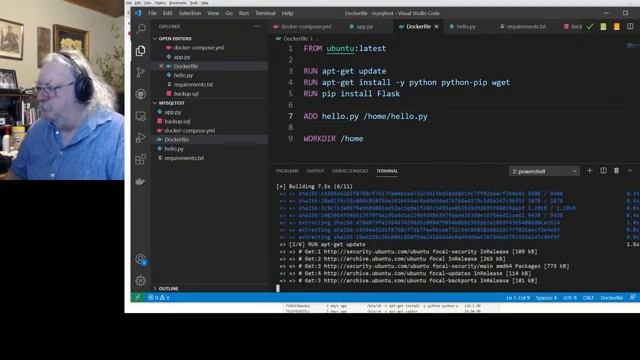The height and width of the screenshot is (360, 640).
Task: Kill terminal with trash icon
Action: [x=616, y=171]
